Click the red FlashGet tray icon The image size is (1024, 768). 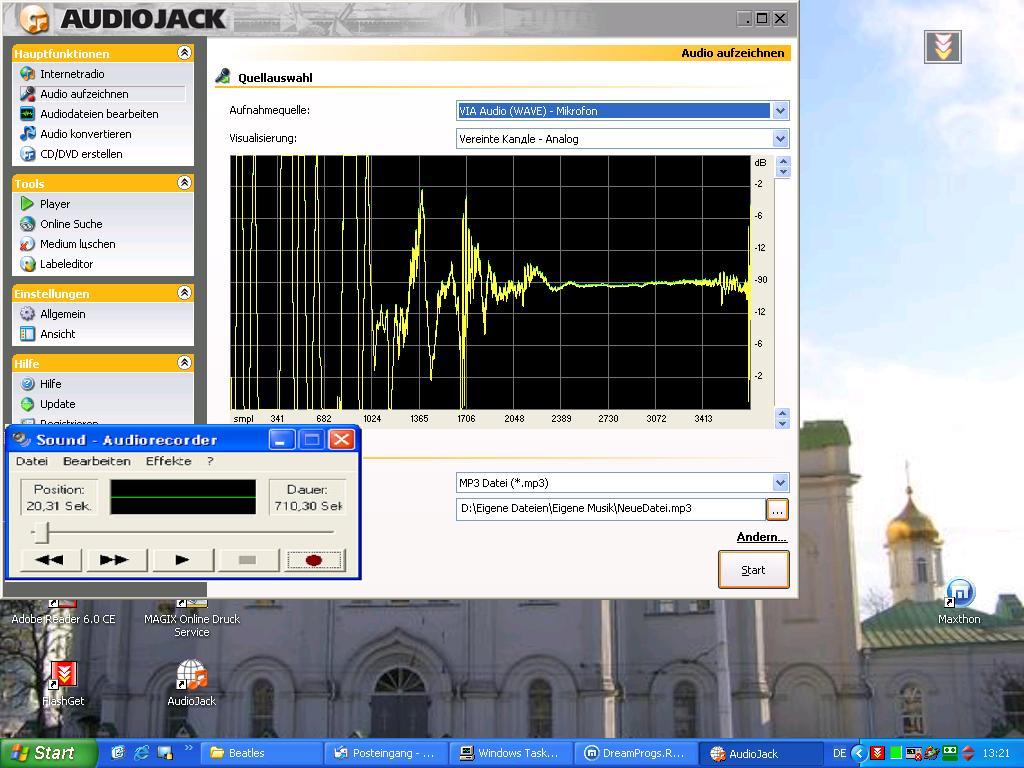(x=877, y=753)
